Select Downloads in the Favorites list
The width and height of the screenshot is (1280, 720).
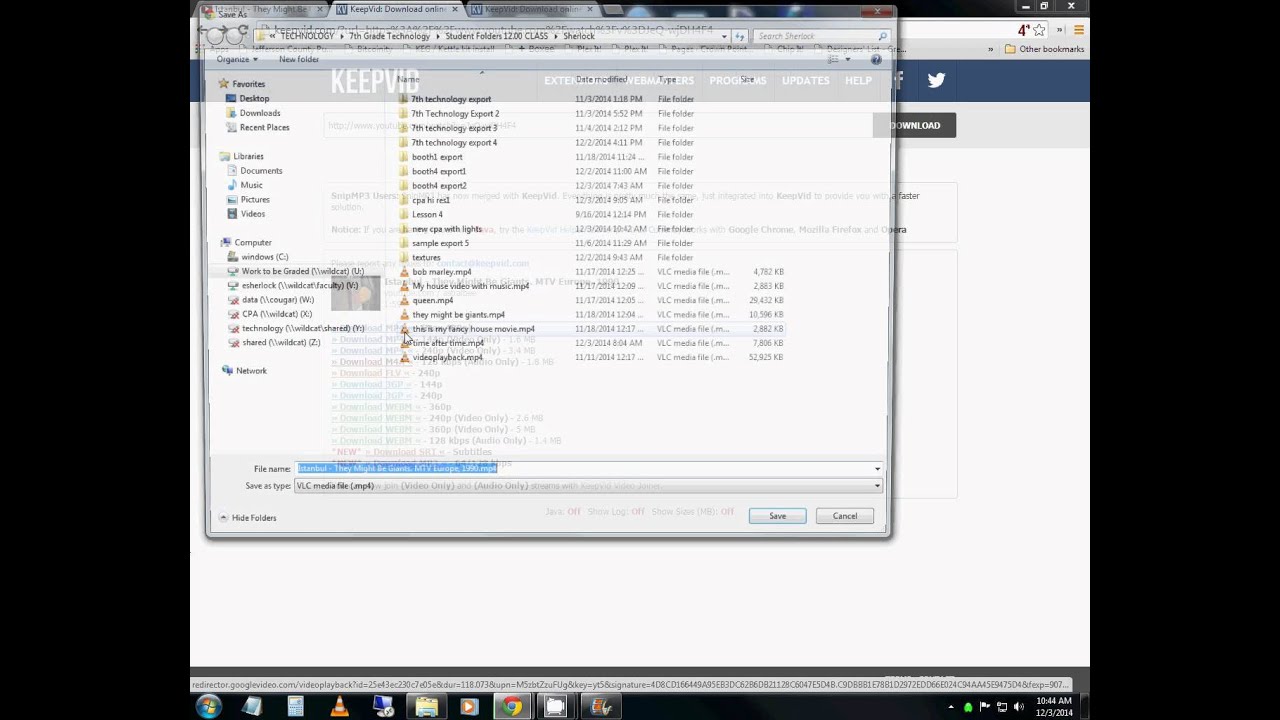[260, 113]
